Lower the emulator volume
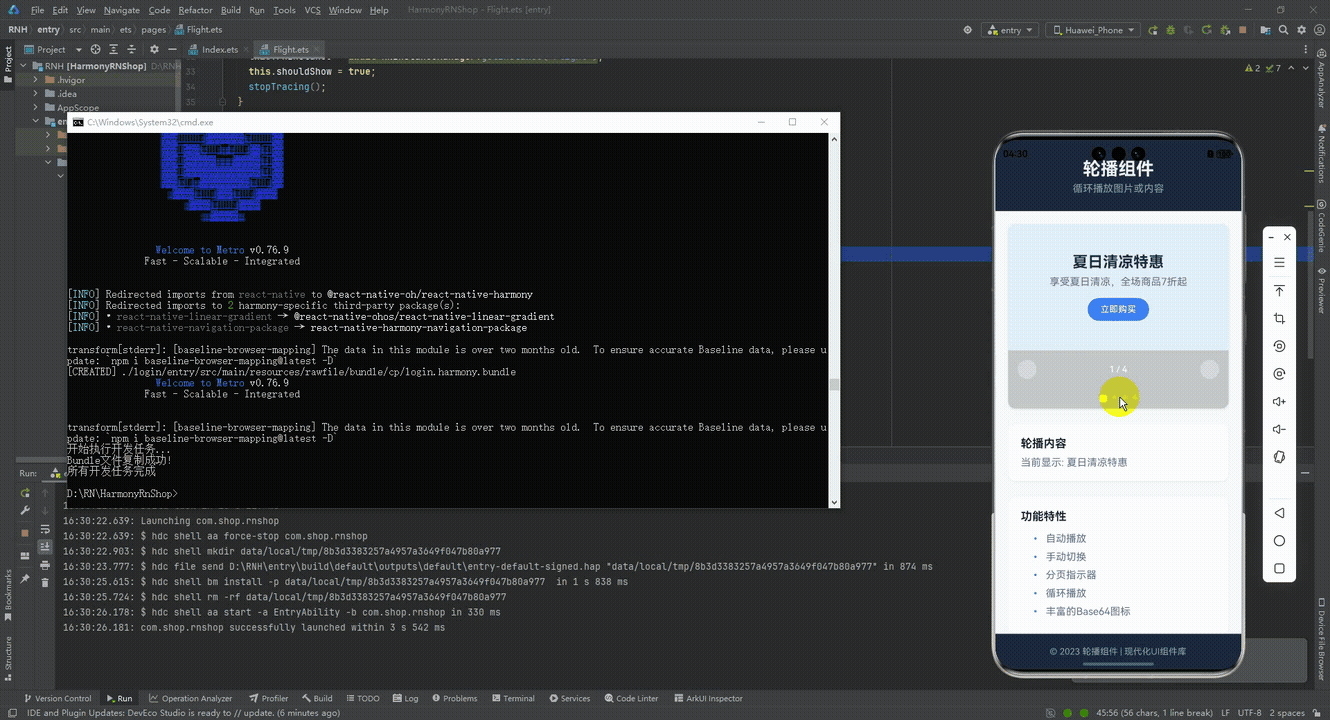The width and height of the screenshot is (1330, 720). pyautogui.click(x=1279, y=430)
